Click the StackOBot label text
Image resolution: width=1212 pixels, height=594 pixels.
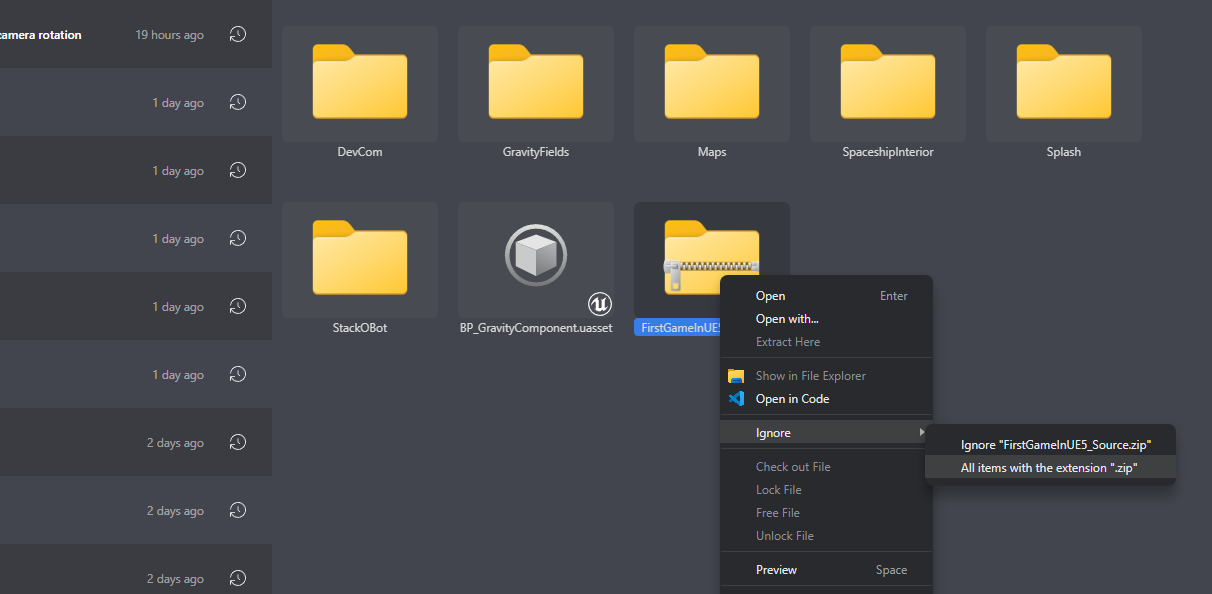[x=360, y=328]
